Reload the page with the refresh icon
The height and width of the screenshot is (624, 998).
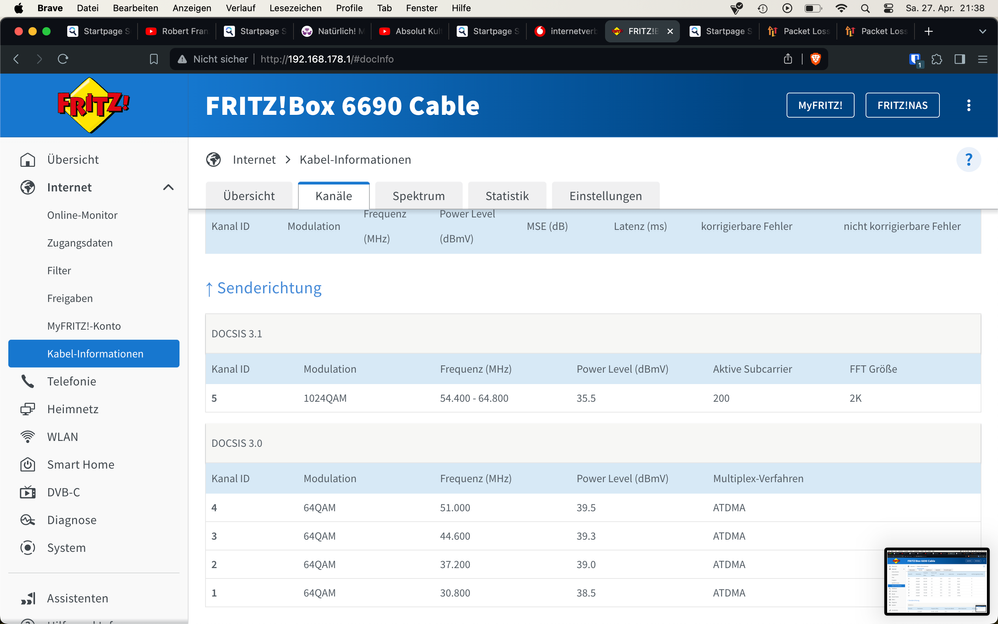coord(63,59)
